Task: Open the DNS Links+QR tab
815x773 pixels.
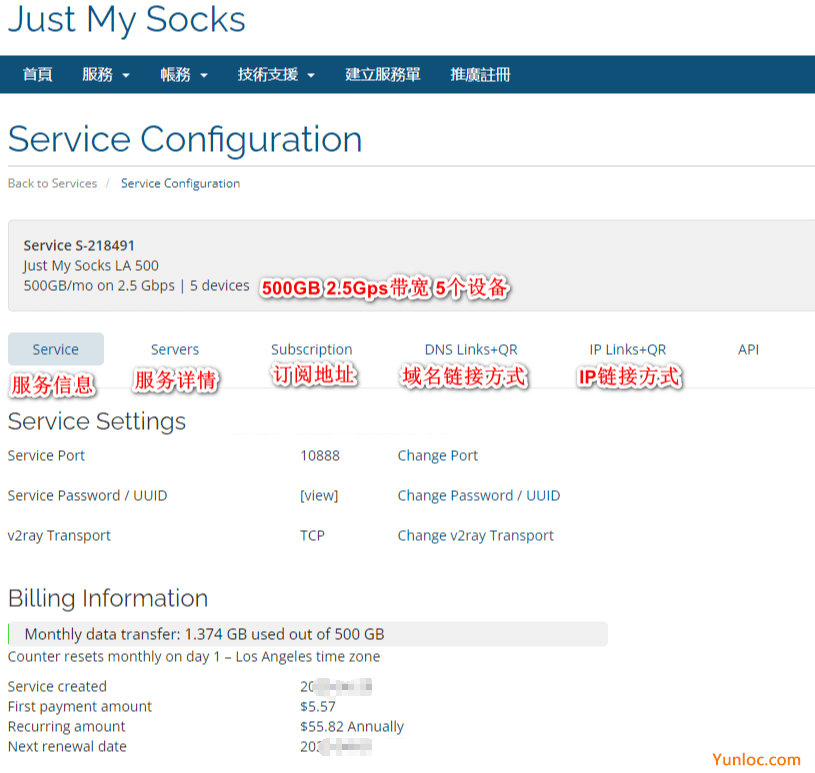Action: click(471, 349)
